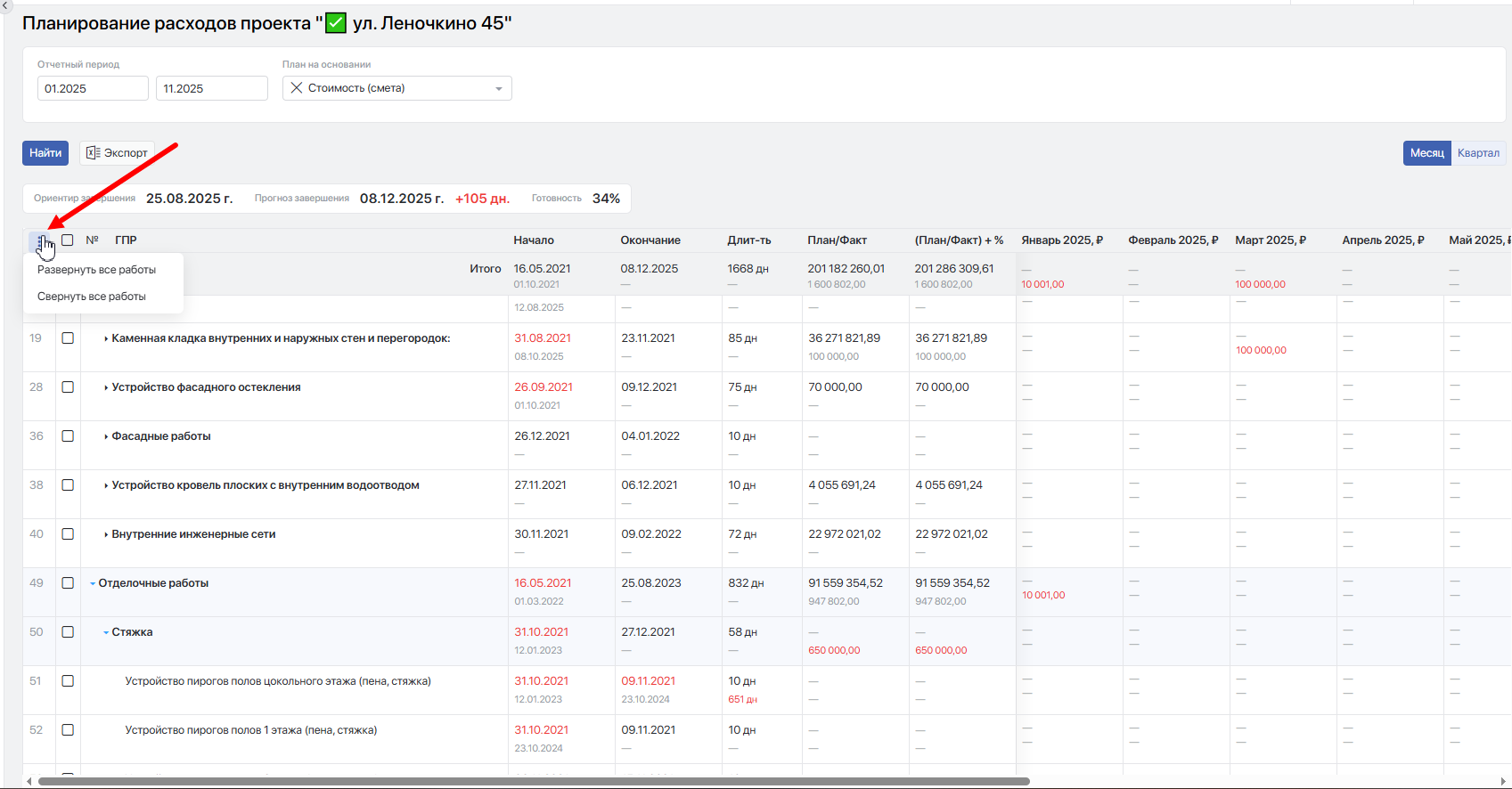The width and height of the screenshot is (1512, 789).
Task: Collapse the 'Стяжка' subgroup
Action: (x=106, y=633)
